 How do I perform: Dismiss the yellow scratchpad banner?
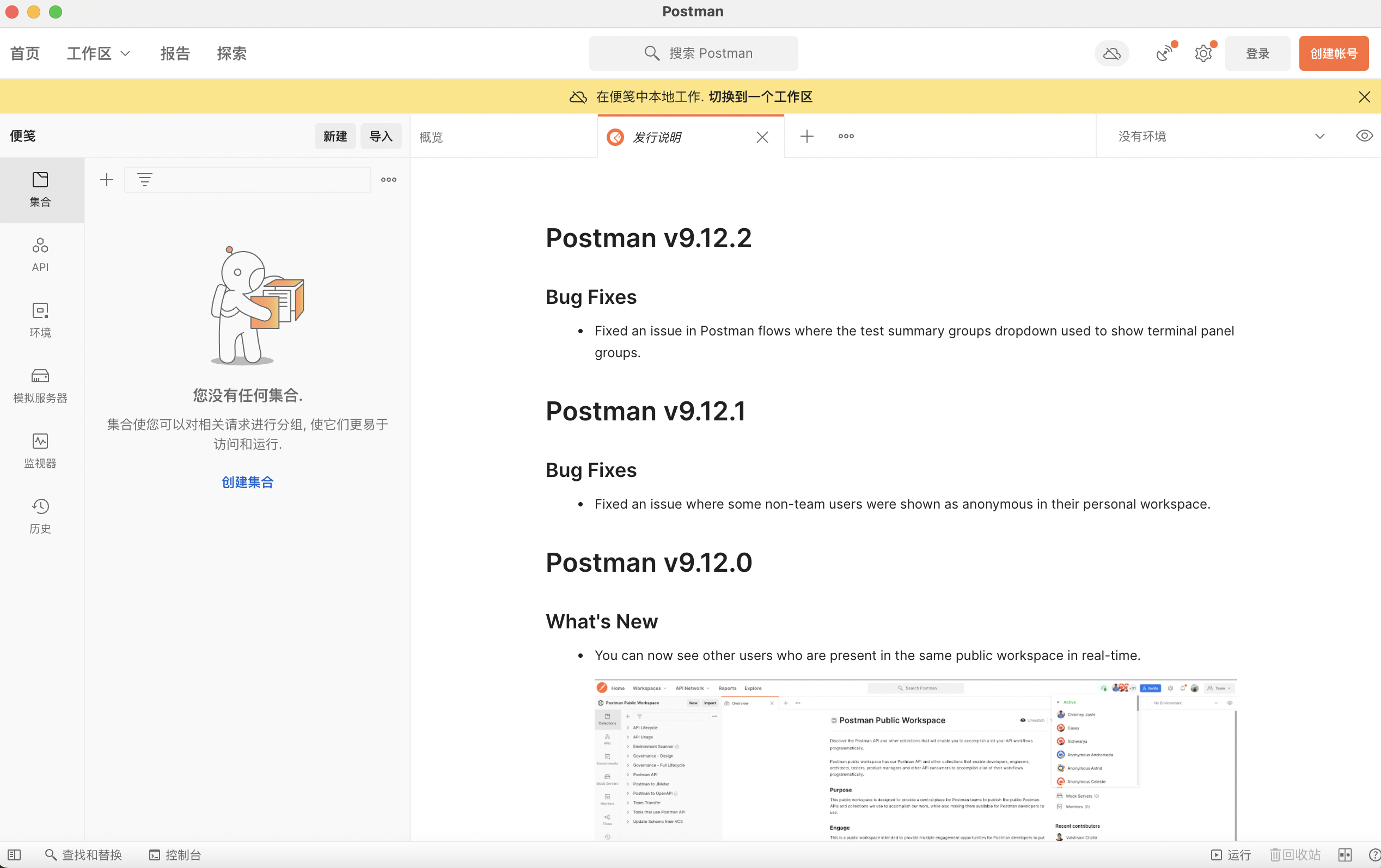coord(1364,97)
